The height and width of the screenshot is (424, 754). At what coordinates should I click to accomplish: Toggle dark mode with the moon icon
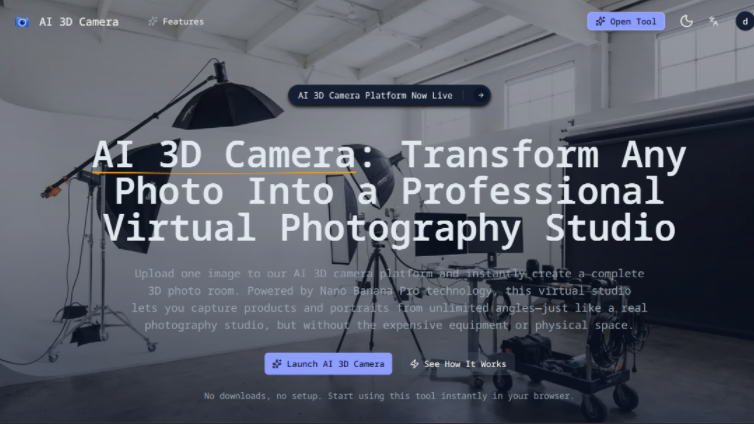tap(687, 21)
